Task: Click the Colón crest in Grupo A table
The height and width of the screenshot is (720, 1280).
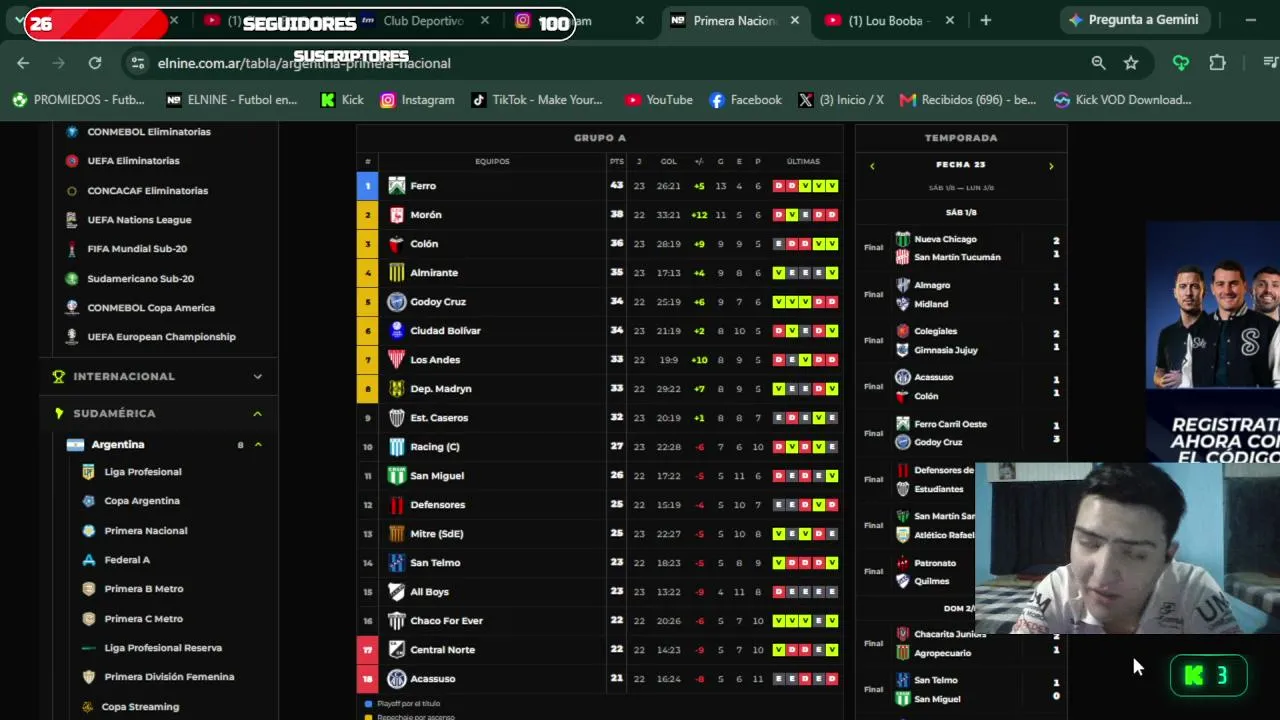Action: click(x=397, y=244)
